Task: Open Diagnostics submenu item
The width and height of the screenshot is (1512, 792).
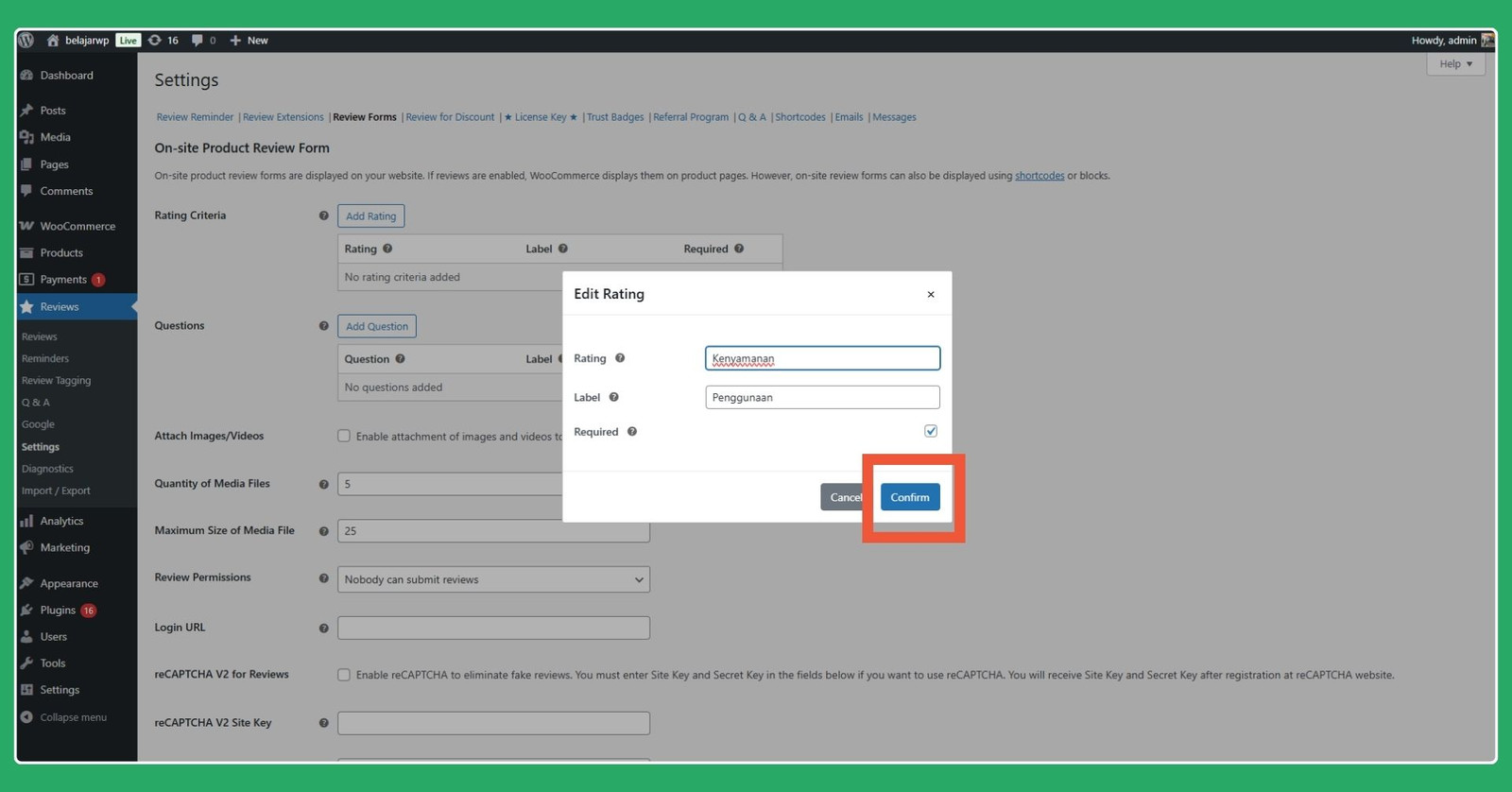Action: tap(47, 469)
